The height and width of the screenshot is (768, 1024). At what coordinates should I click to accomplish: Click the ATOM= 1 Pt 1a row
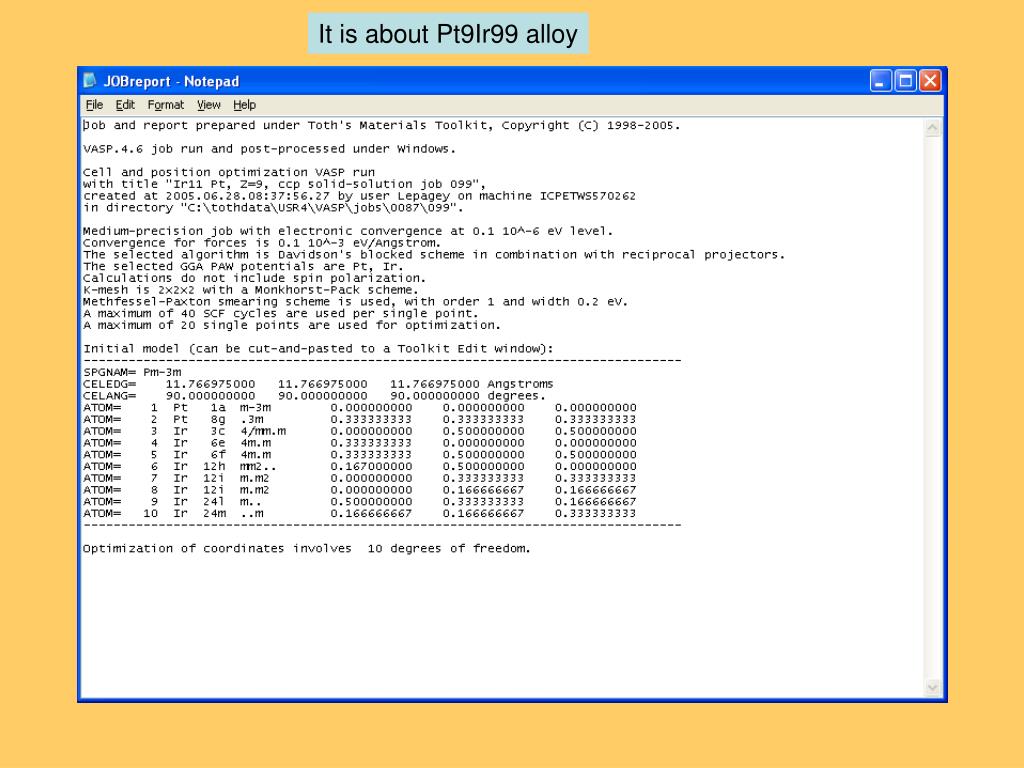(360, 408)
